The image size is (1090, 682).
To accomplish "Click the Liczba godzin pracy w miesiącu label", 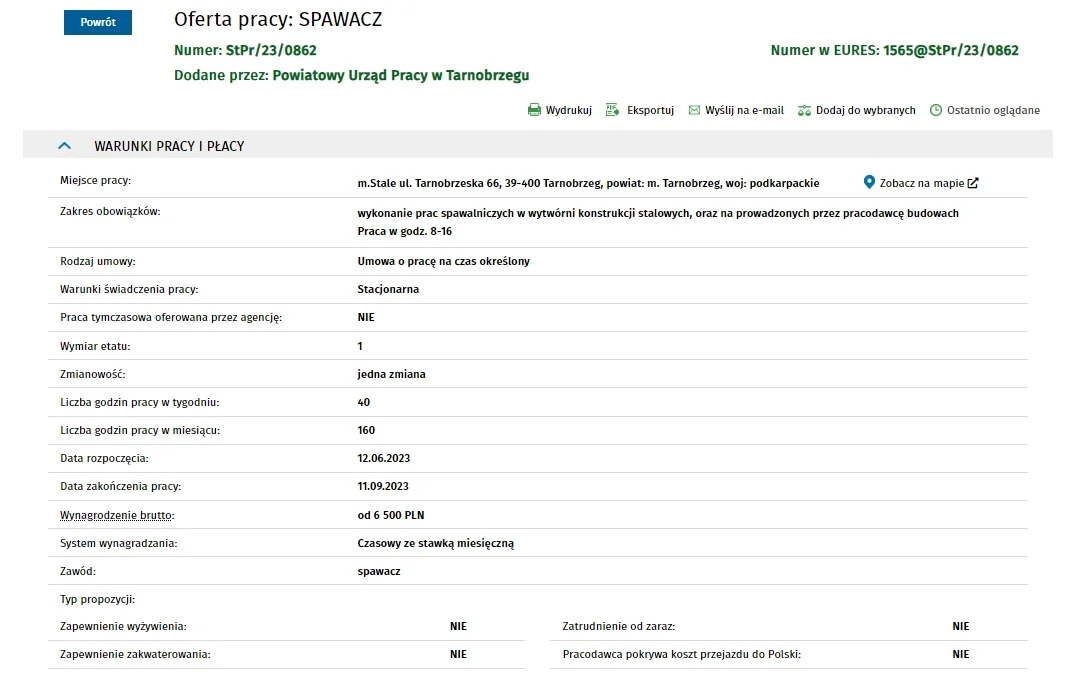I will (140, 430).
